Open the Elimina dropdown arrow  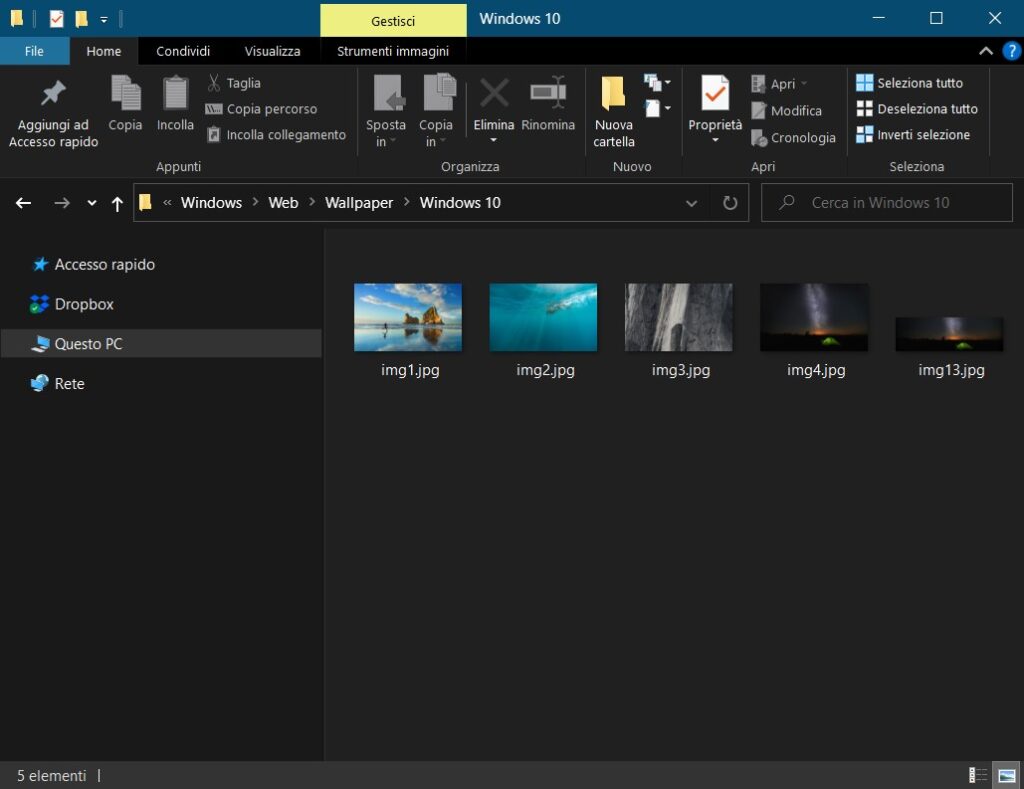pos(494,141)
